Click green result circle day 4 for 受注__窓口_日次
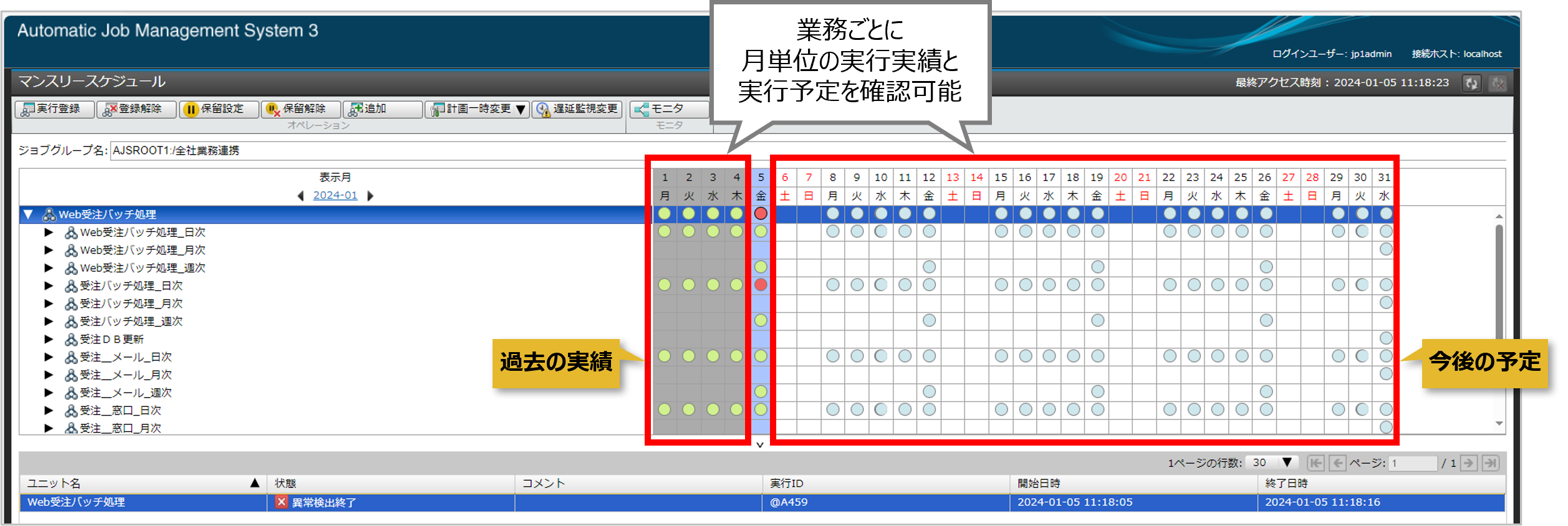This screenshot has width=1568, height=526. (736, 409)
